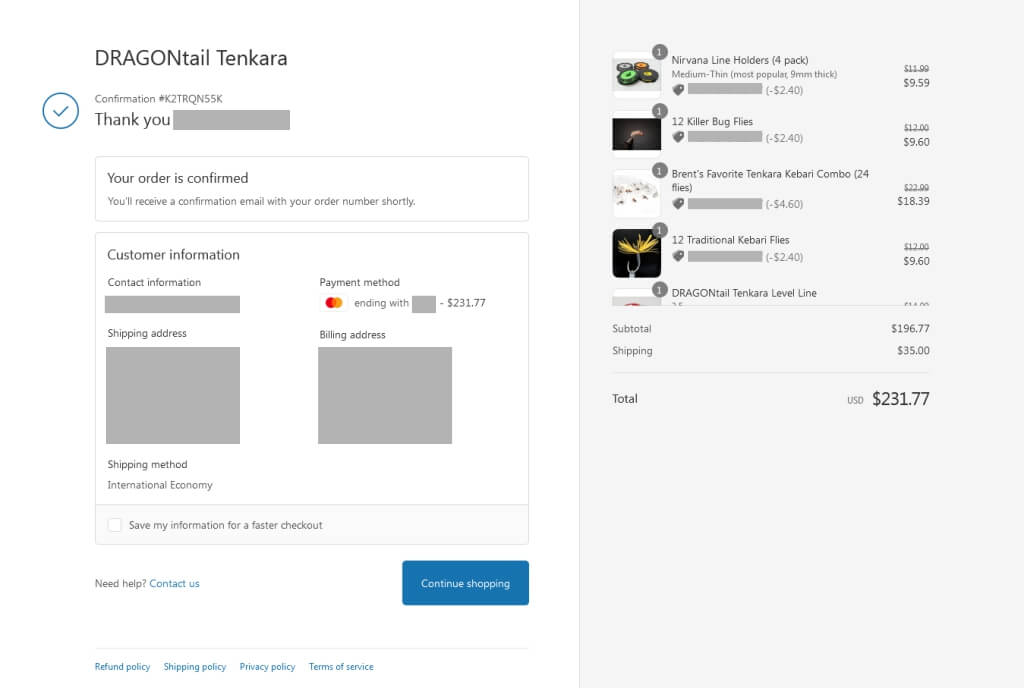Screen dimensions: 1024x688
Task: Click the (-$4.60) discount amount
Action: (784, 204)
